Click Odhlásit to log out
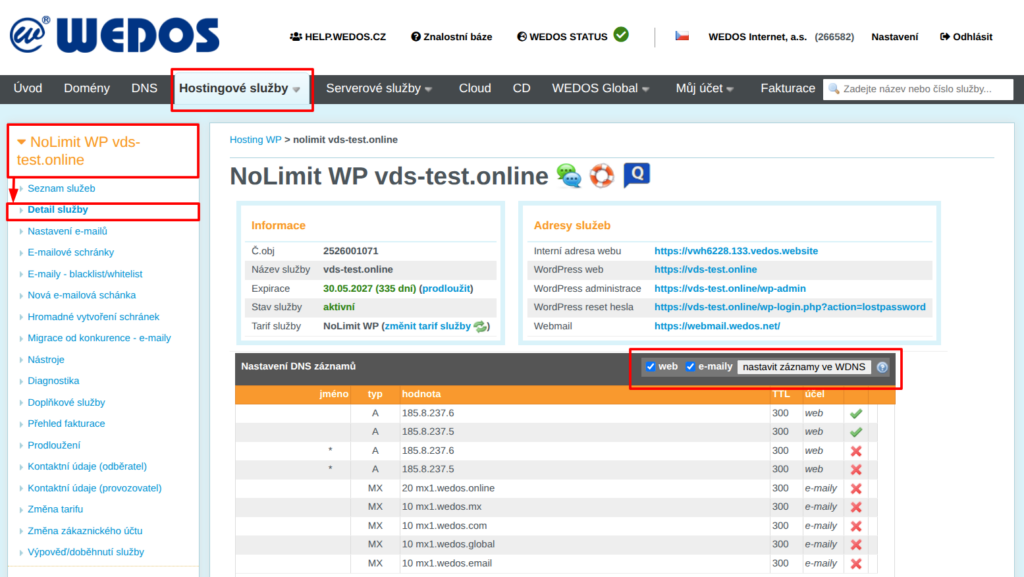This screenshot has height=577, width=1024. tap(966, 37)
